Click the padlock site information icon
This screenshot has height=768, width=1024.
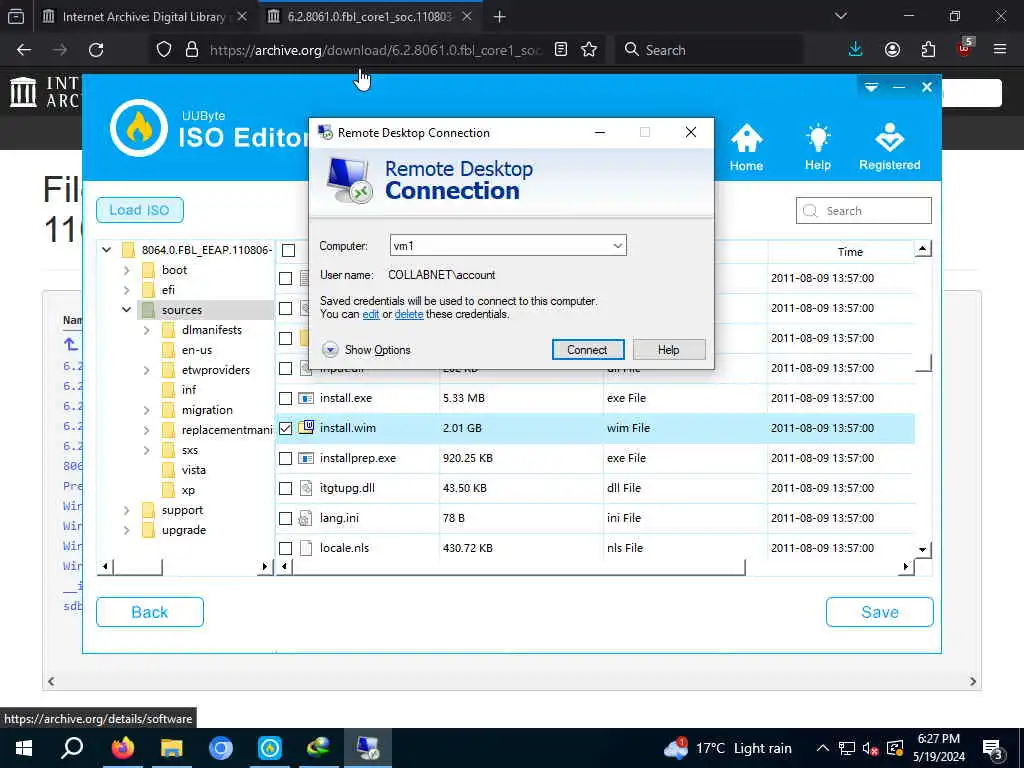coord(191,50)
